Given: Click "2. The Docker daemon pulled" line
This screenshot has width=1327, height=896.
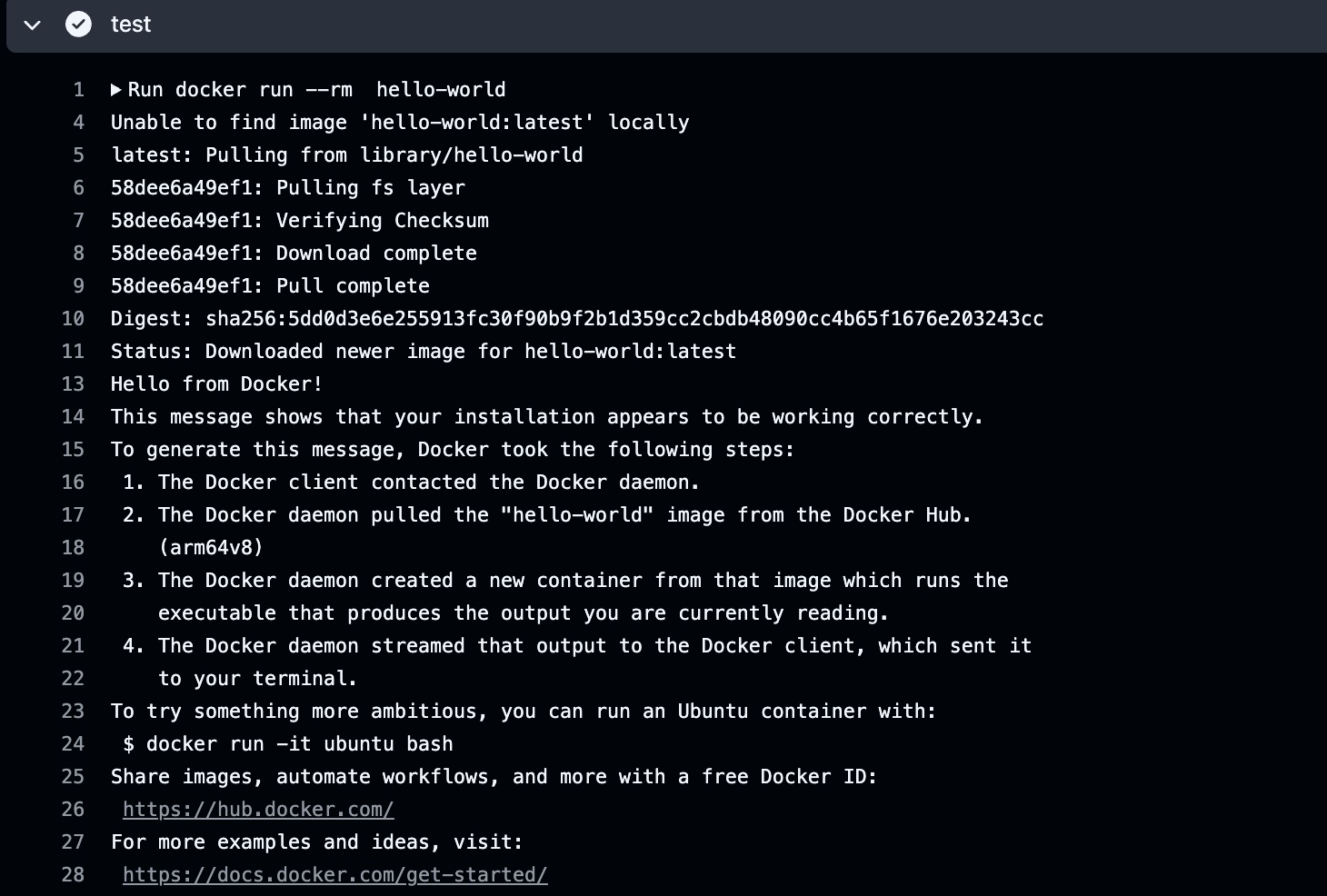Looking at the screenshot, I should (547, 515).
